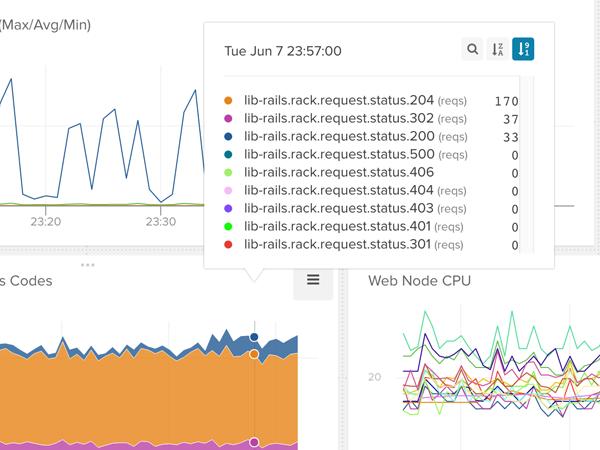Click the magenta dot for status.302

click(x=228, y=118)
